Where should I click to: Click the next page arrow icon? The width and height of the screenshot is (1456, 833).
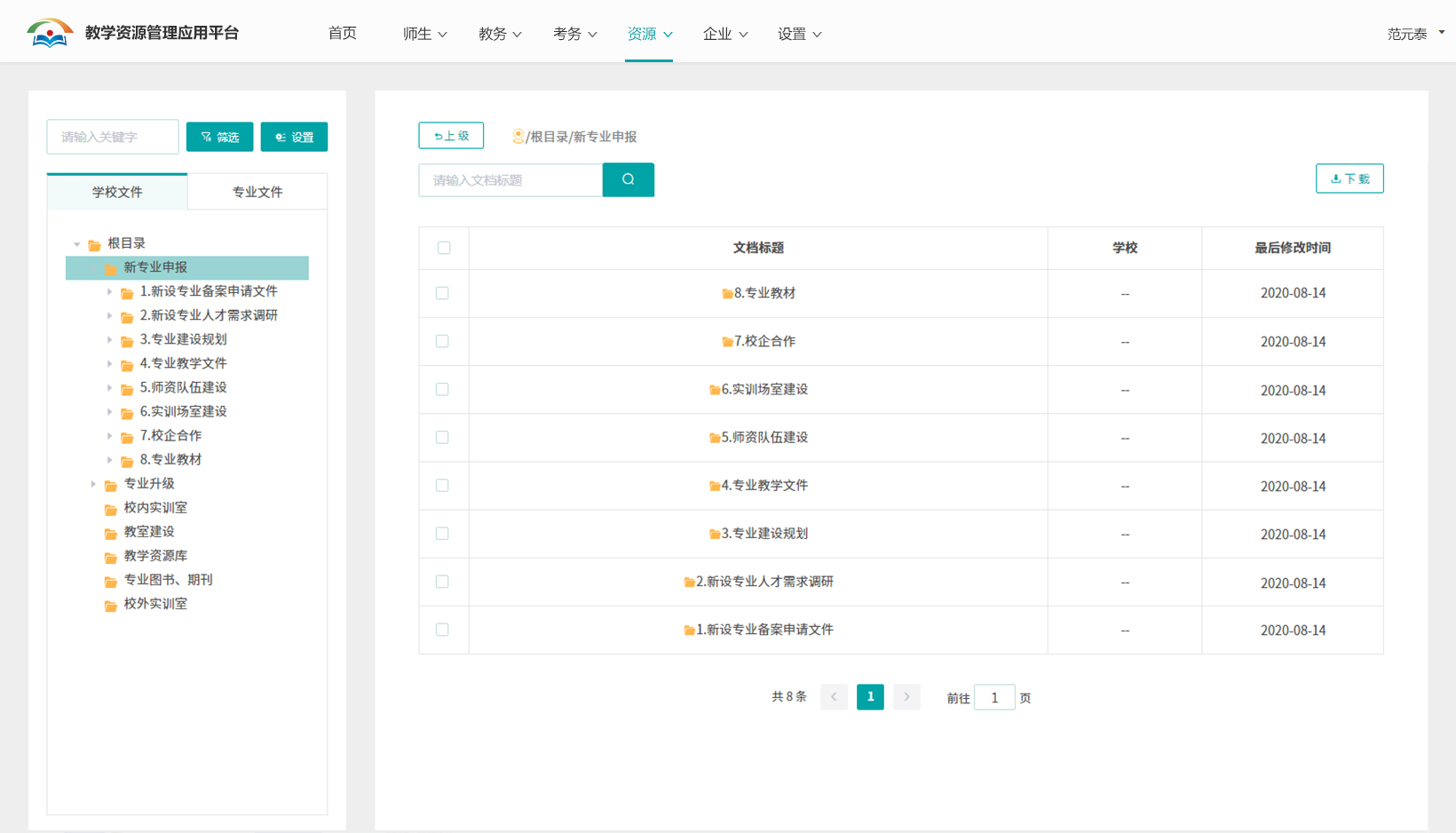click(906, 697)
